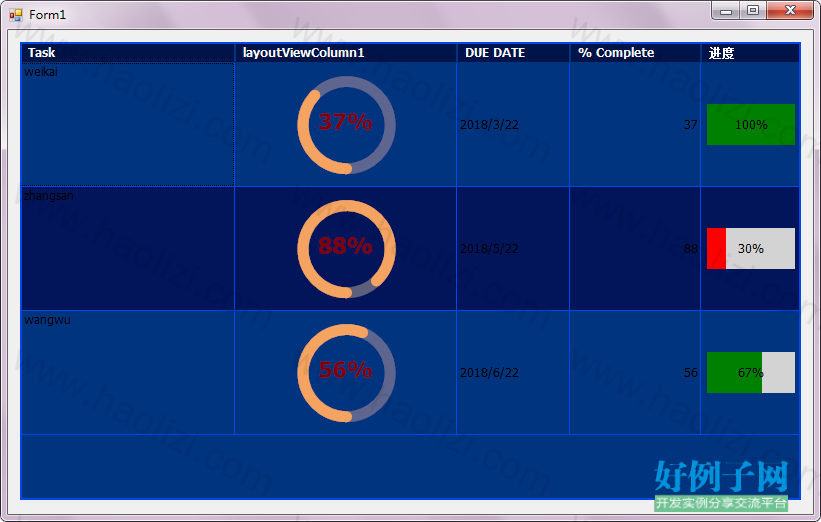Select the zhangsan task cell
The image size is (821, 522).
click(x=128, y=249)
